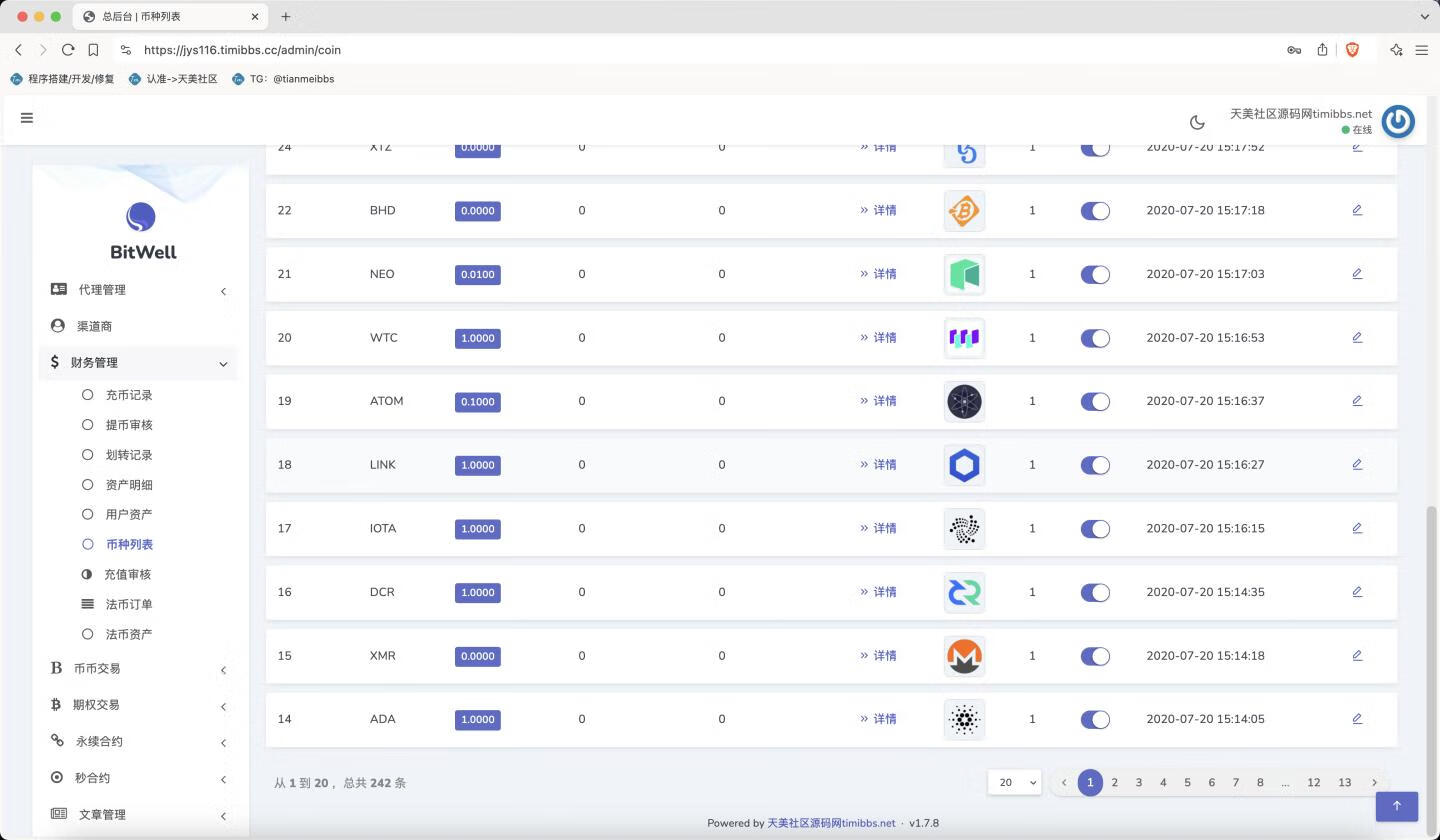Click the 秒合约 target icon in sidebar
Screen dimensions: 1440x840
(x=55, y=777)
